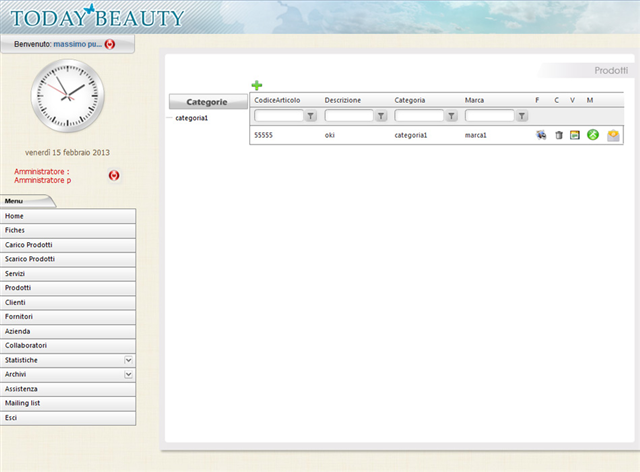Viewport: 640px width, 472px height.
Task: Expand the Archivi menu arrow
Action: tap(128, 374)
